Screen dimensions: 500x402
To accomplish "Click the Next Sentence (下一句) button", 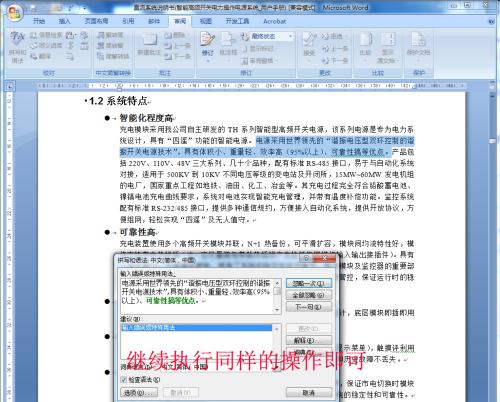I will pyautogui.click(x=309, y=307).
